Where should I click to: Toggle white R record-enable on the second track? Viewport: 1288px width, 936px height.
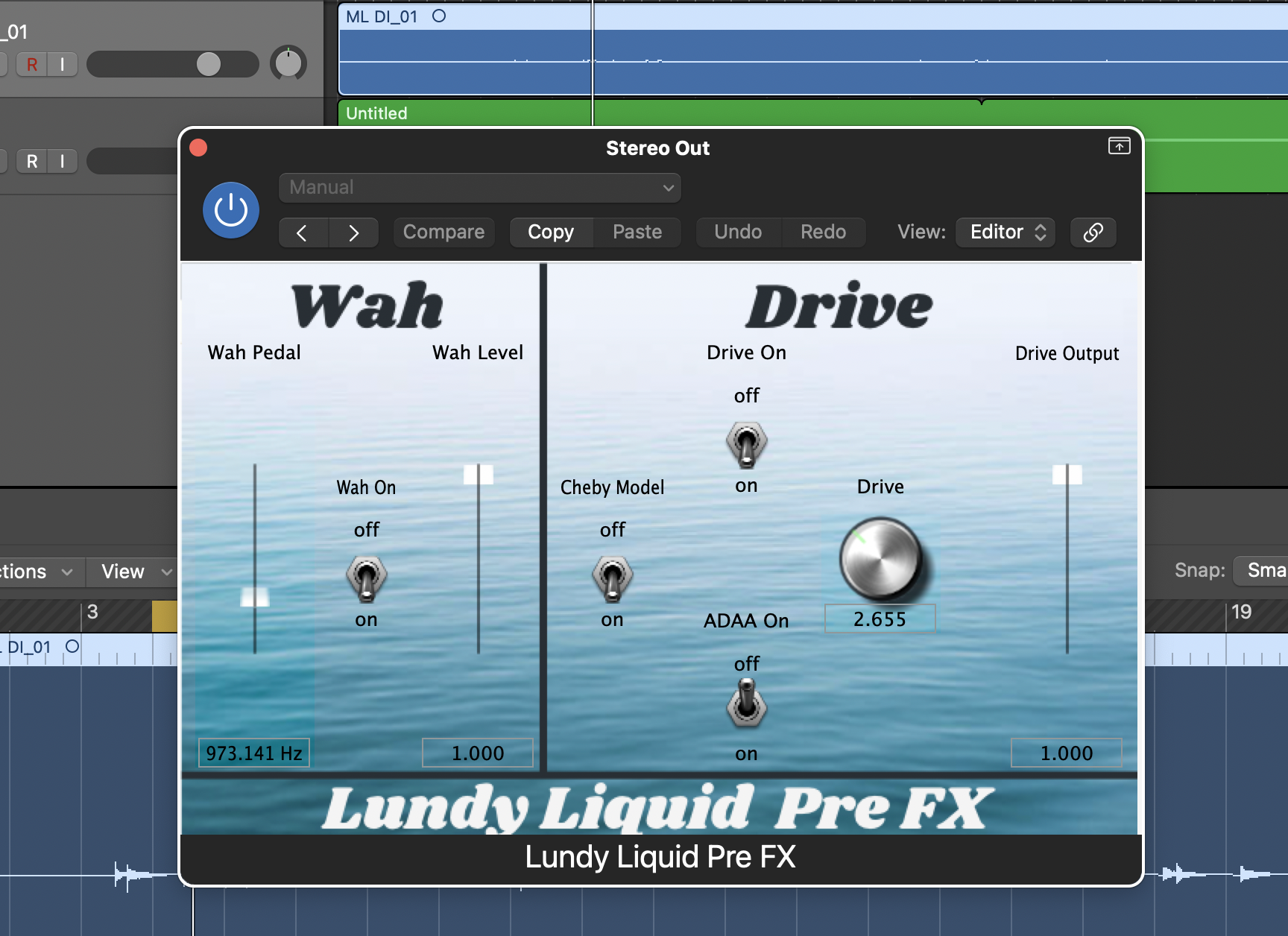pos(32,161)
